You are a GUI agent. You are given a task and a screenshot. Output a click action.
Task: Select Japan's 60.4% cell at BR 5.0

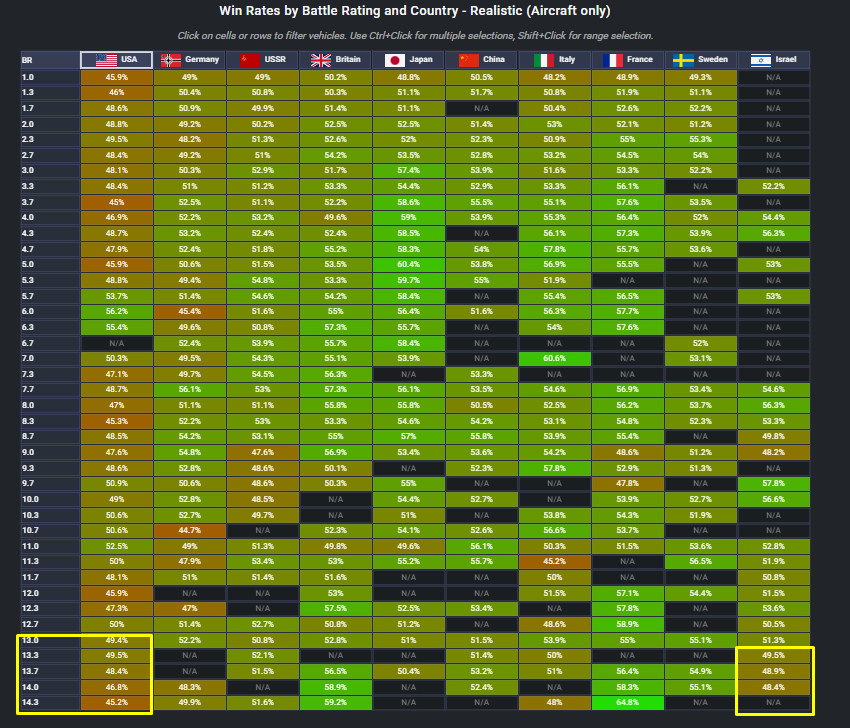click(x=408, y=264)
